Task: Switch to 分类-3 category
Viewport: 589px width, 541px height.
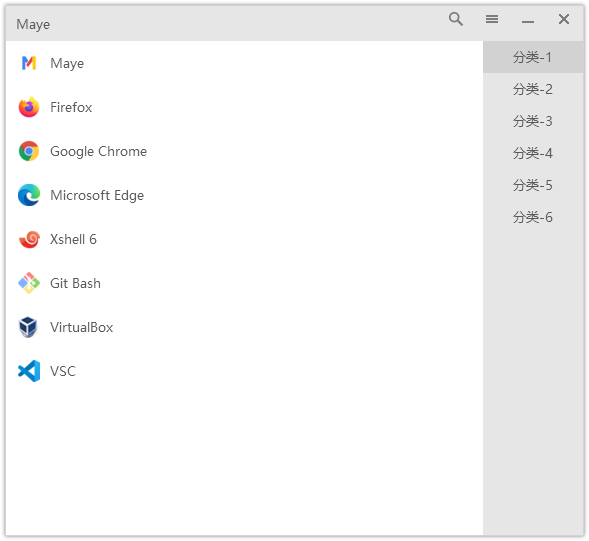Action: (533, 121)
